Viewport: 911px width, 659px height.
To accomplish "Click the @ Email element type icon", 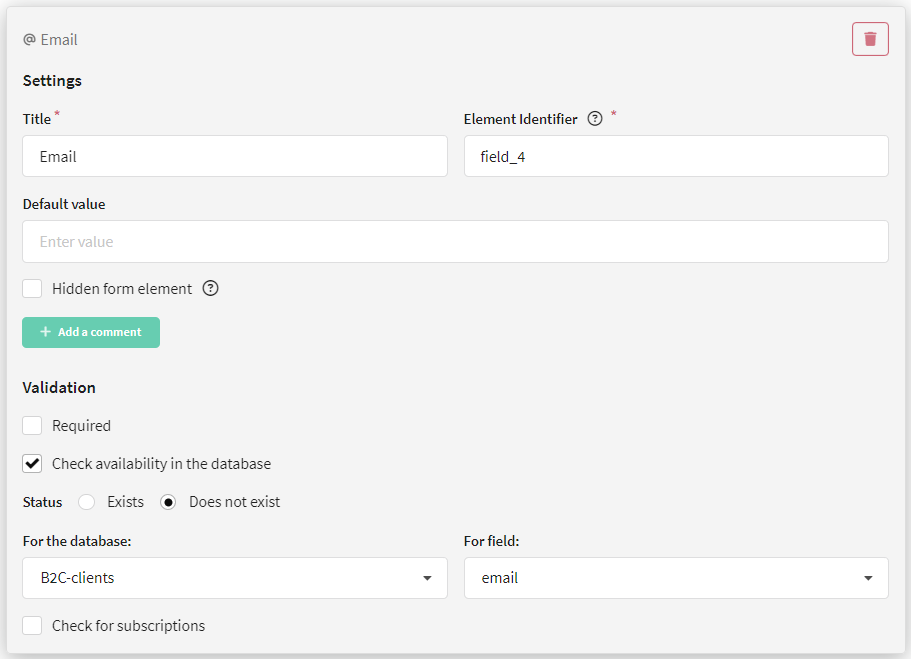I will (x=29, y=40).
